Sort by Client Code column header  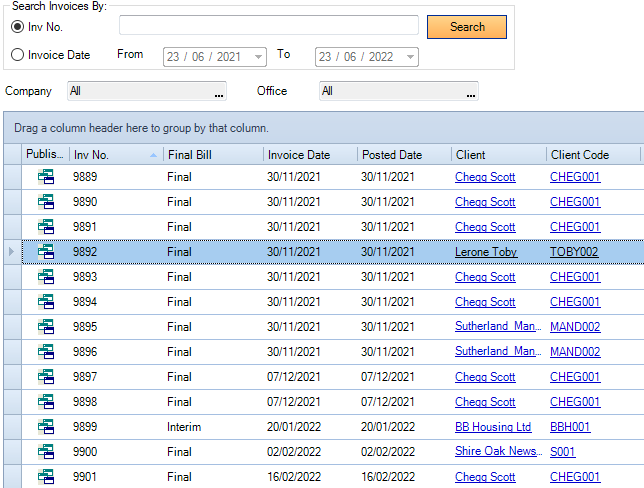(x=593, y=155)
